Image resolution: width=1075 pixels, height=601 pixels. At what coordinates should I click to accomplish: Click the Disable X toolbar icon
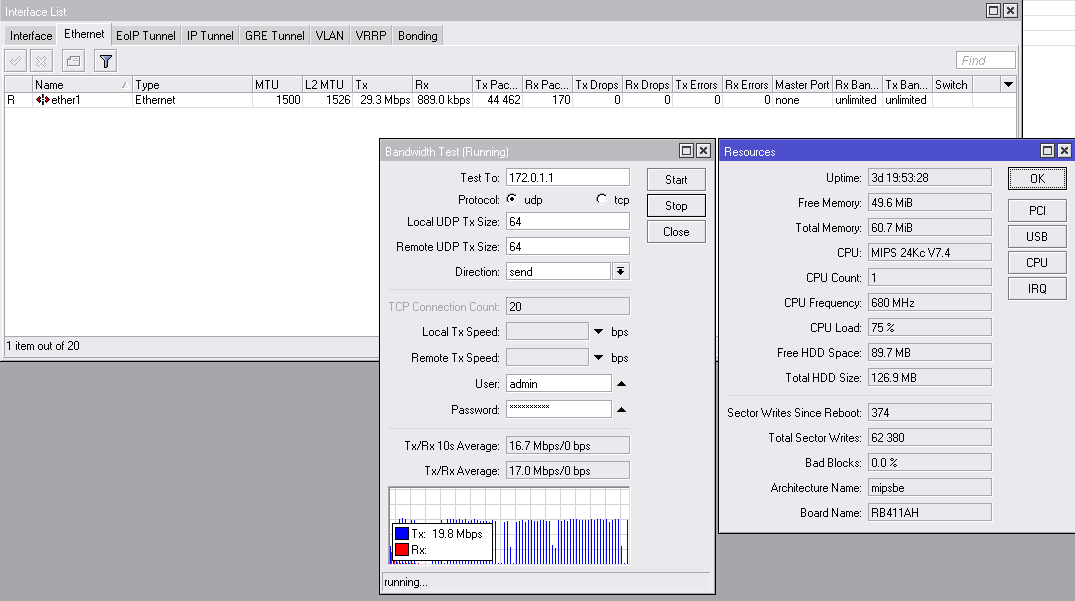pos(42,61)
